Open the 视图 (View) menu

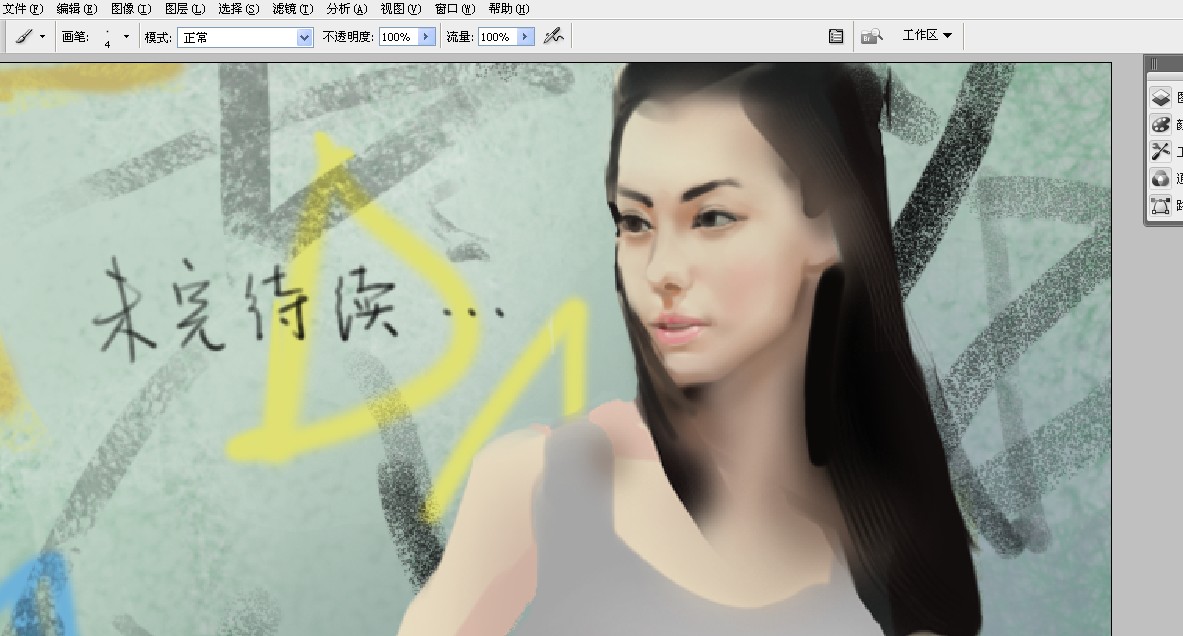401,9
